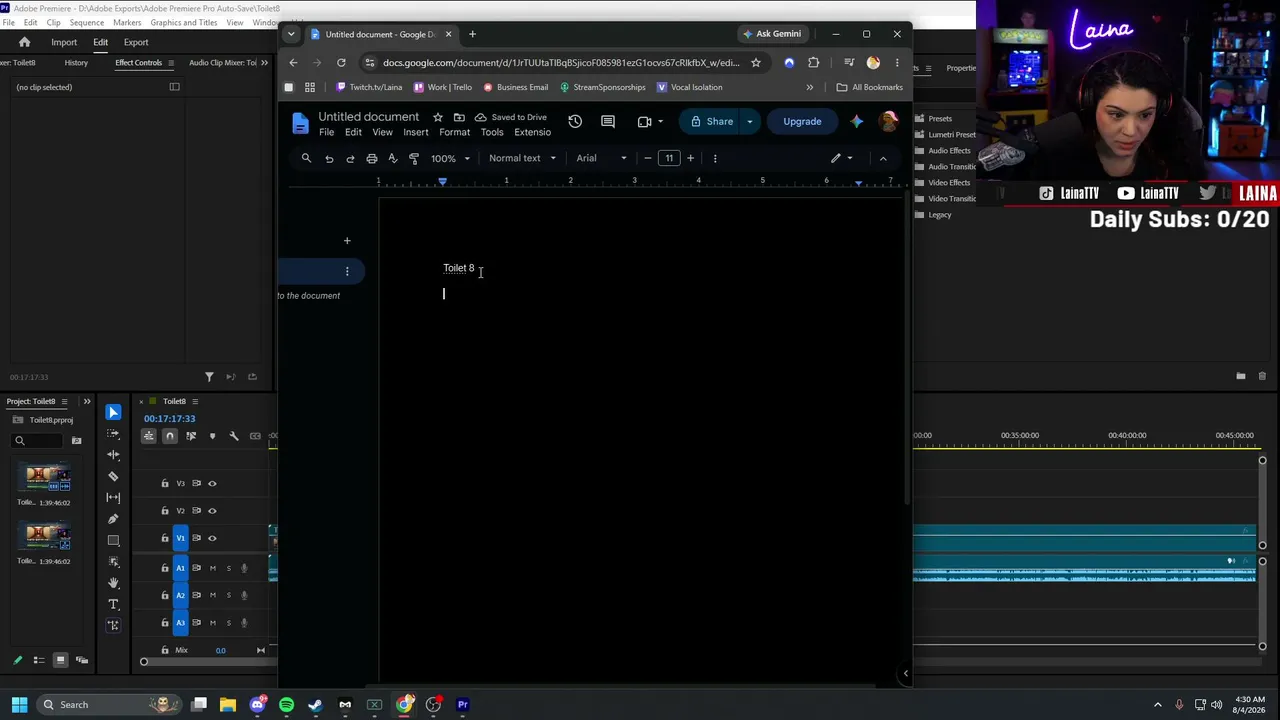Click the Redo icon in Google Docs

point(350,158)
